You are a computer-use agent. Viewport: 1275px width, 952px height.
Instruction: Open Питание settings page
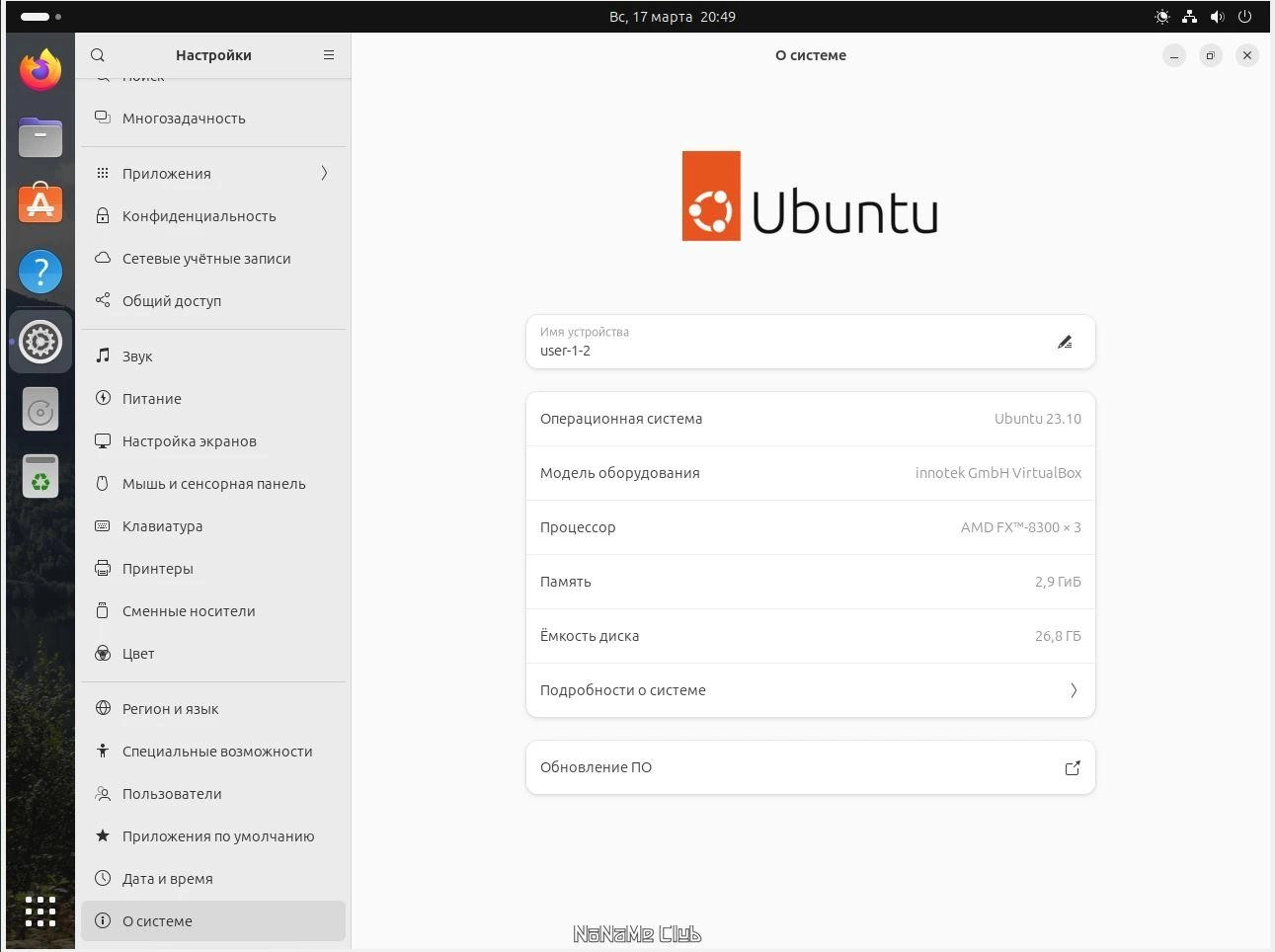tap(213, 398)
